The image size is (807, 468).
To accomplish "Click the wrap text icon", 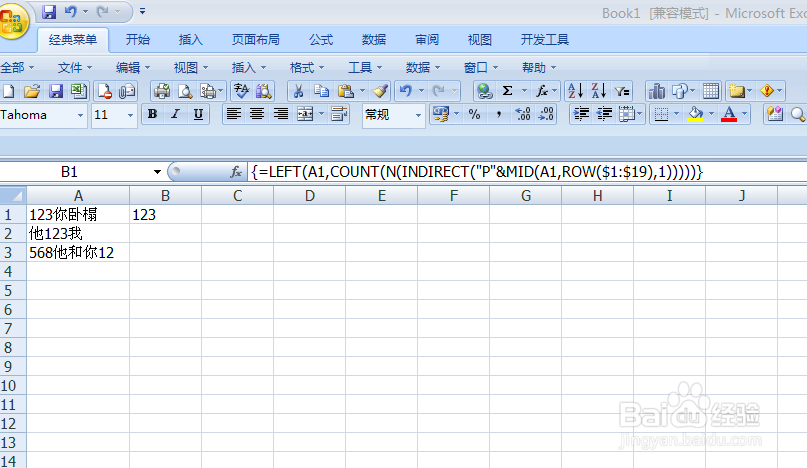I will (339, 114).
